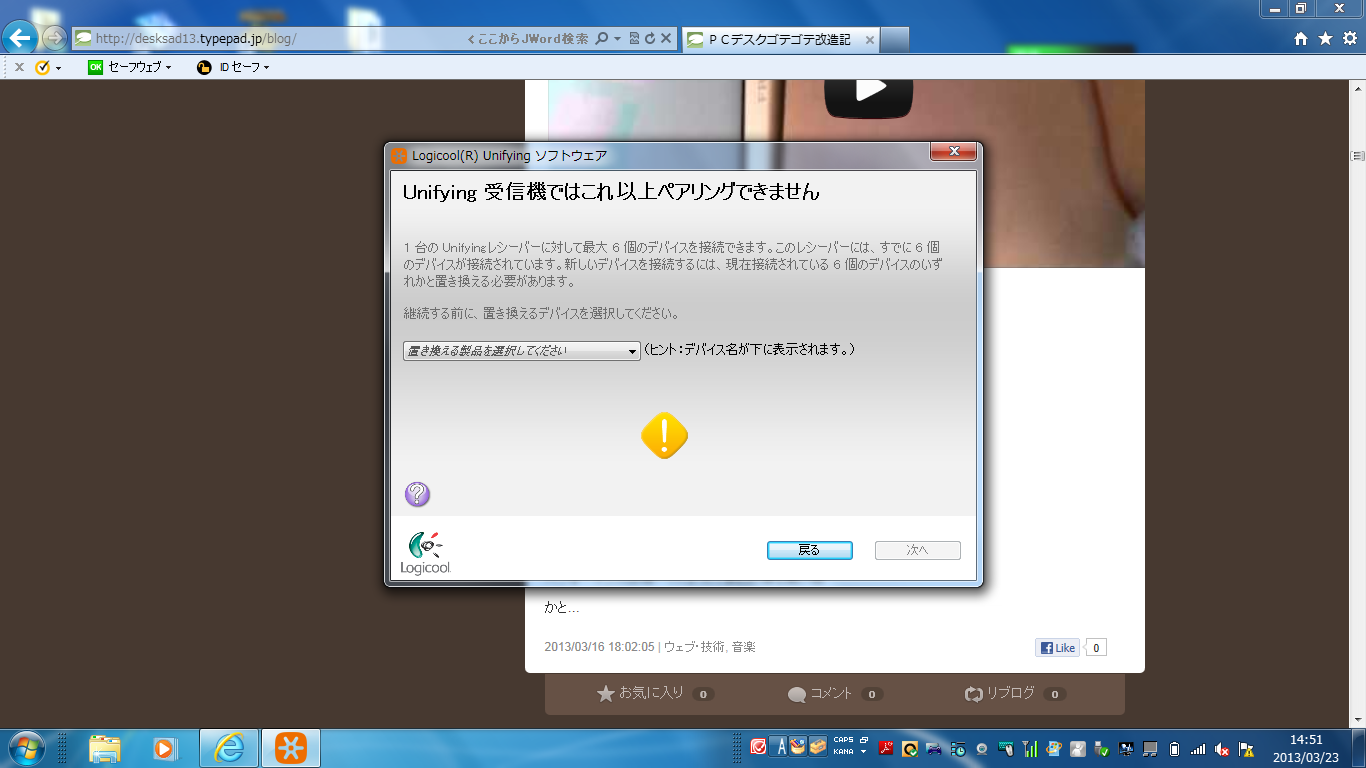The image size is (1366, 768).
Task: Click the typepad.jp URL in the address bar
Action: pyautogui.click(x=195, y=38)
